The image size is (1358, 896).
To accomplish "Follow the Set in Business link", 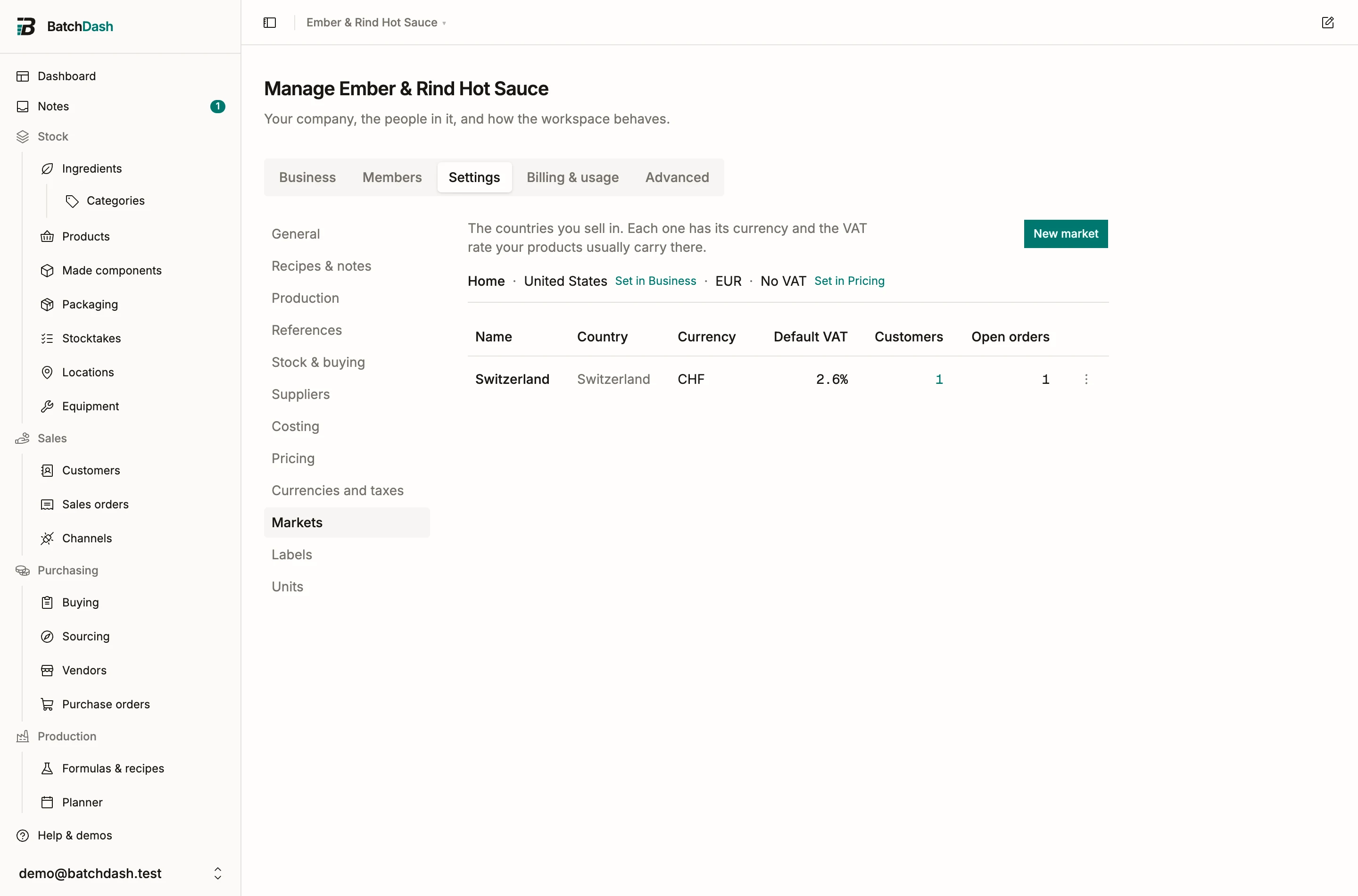I will (x=655, y=281).
